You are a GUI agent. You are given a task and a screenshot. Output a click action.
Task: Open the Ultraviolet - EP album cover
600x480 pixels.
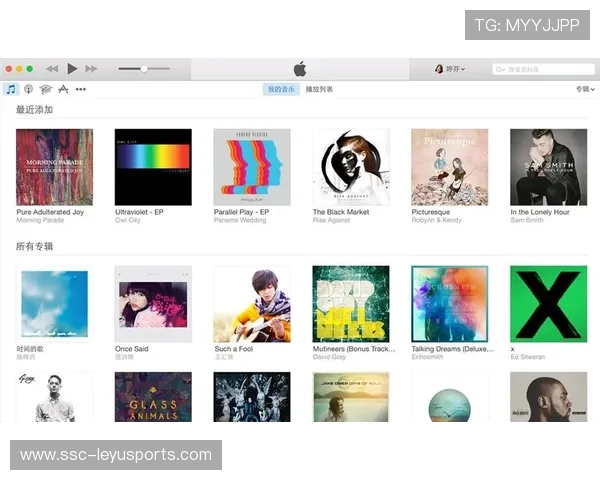(x=153, y=167)
